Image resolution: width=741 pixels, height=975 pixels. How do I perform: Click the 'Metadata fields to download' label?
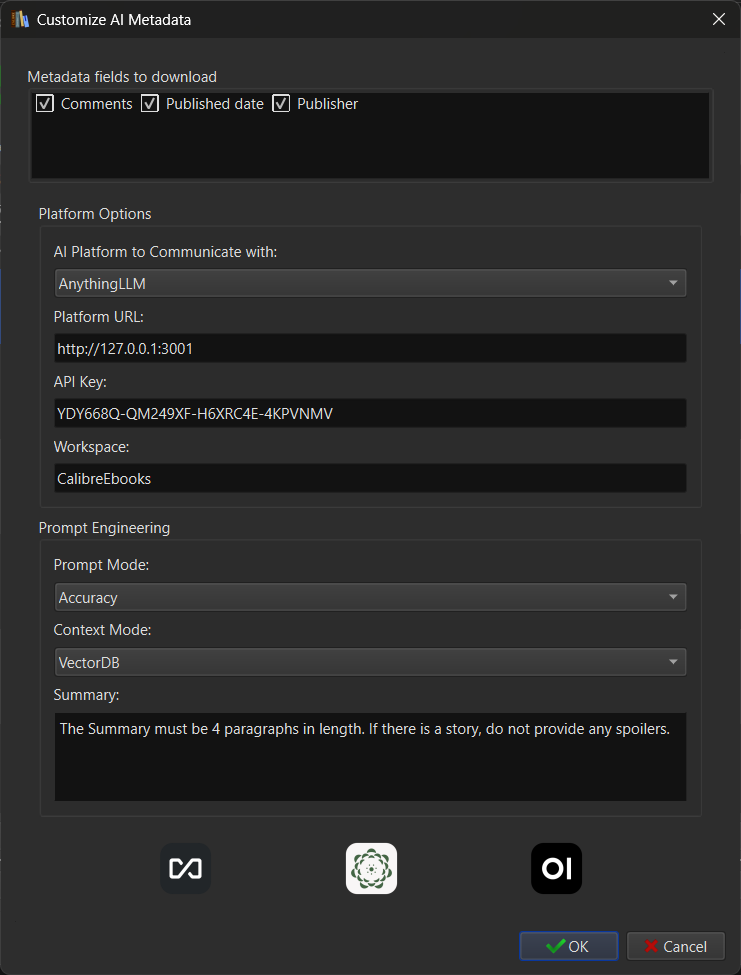(122, 77)
